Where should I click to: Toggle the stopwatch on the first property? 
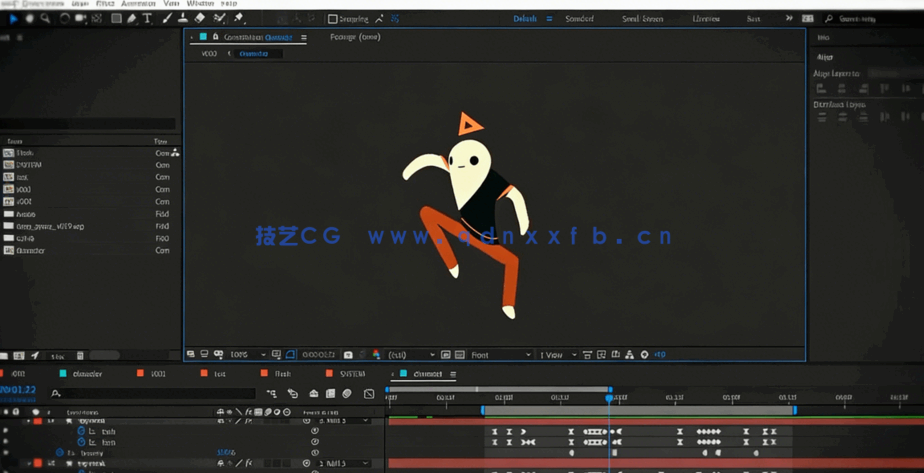point(81,432)
